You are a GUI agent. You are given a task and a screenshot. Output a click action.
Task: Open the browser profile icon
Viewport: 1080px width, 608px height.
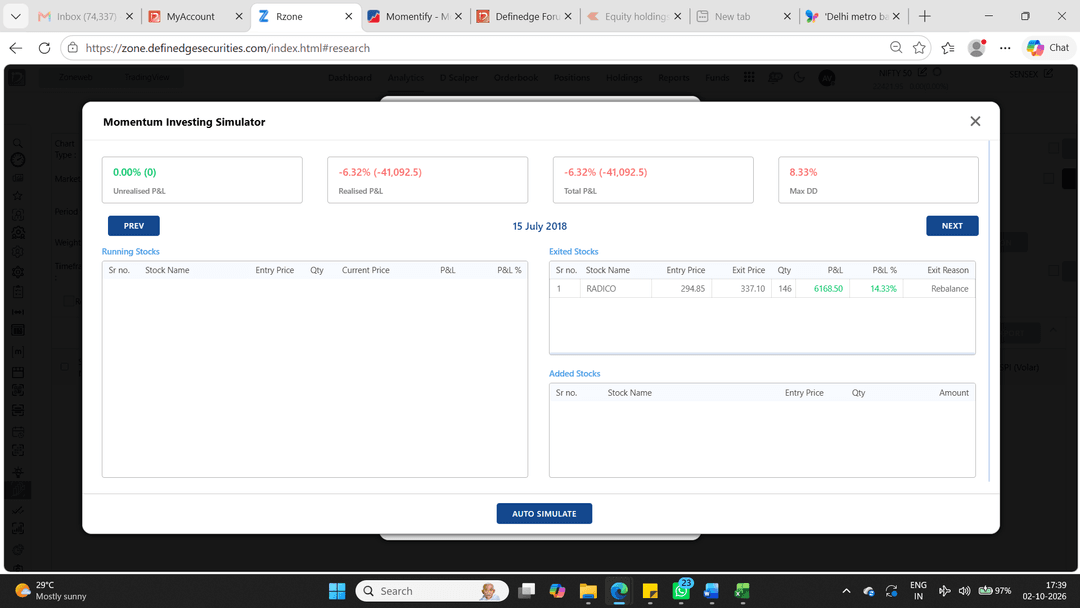(x=976, y=48)
